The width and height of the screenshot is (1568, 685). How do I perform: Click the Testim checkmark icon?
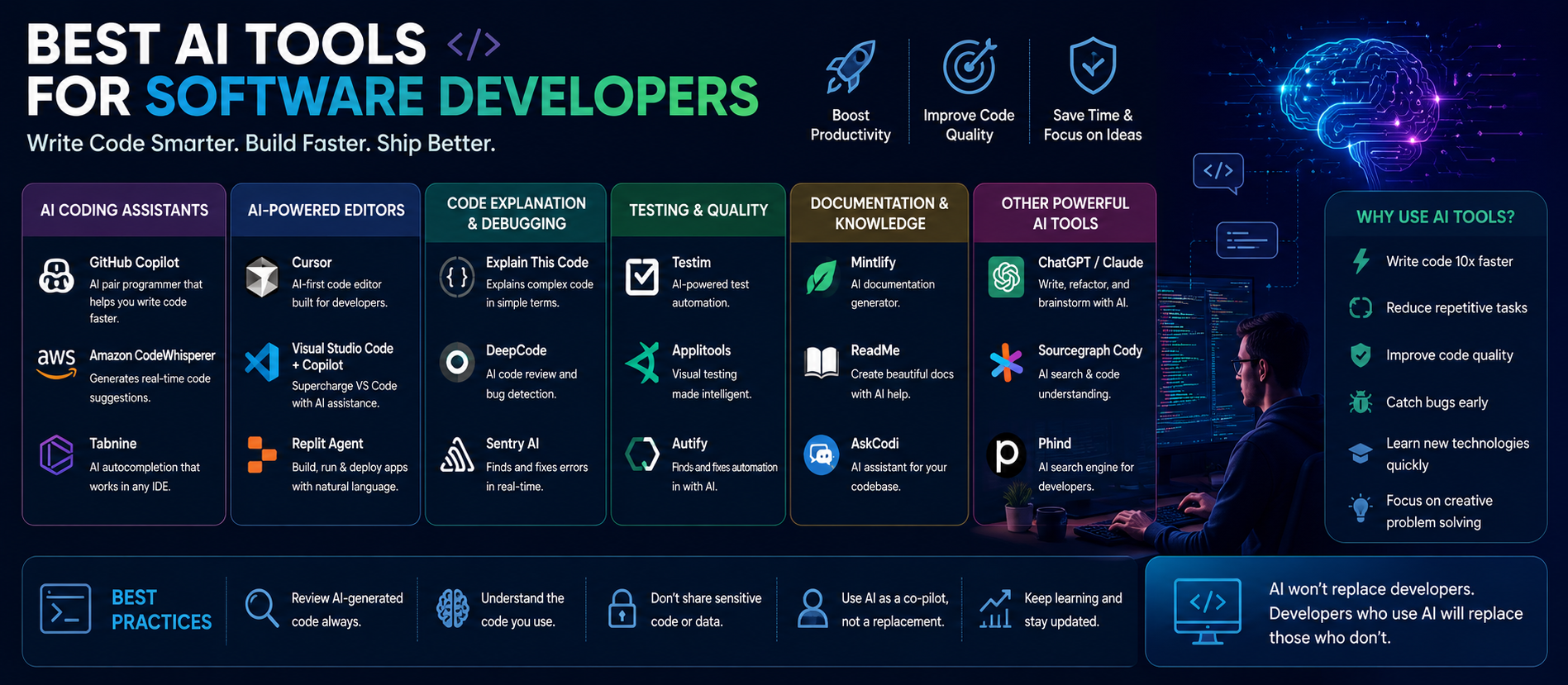641,277
